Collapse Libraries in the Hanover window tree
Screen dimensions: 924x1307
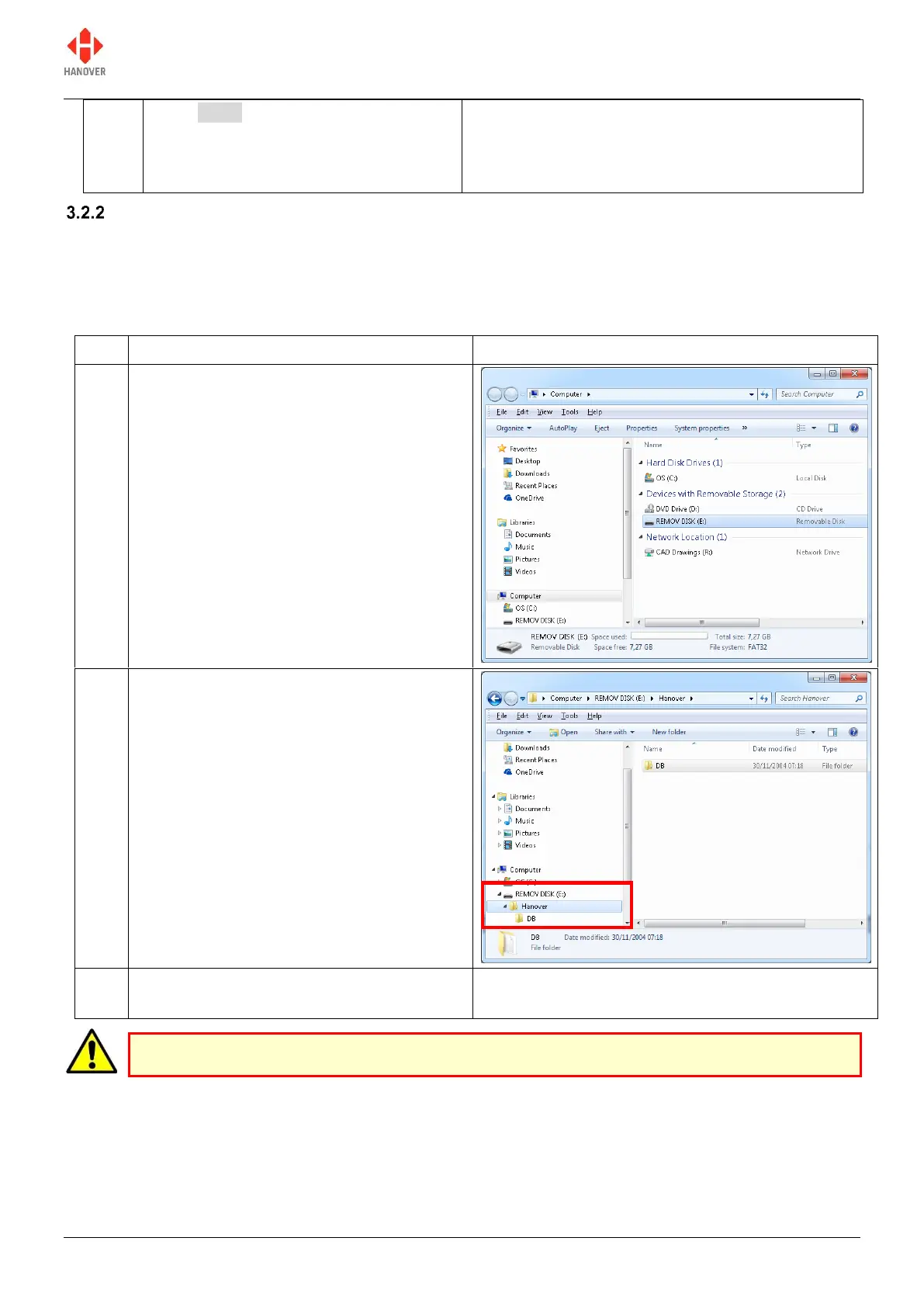pyautogui.click(x=493, y=796)
